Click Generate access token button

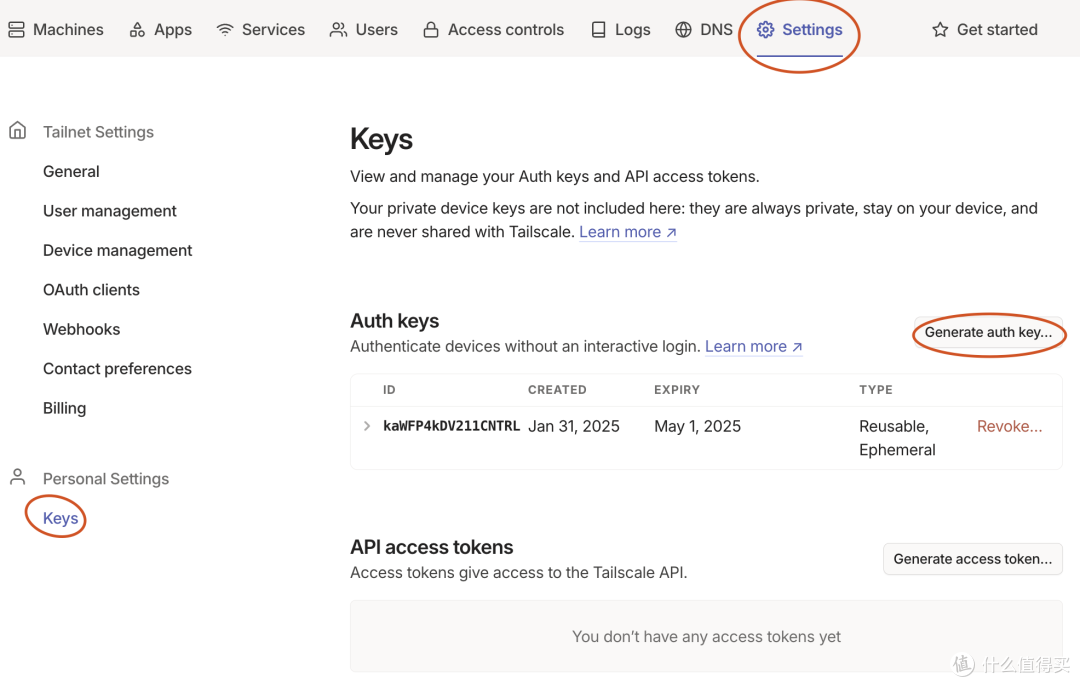pos(973,559)
